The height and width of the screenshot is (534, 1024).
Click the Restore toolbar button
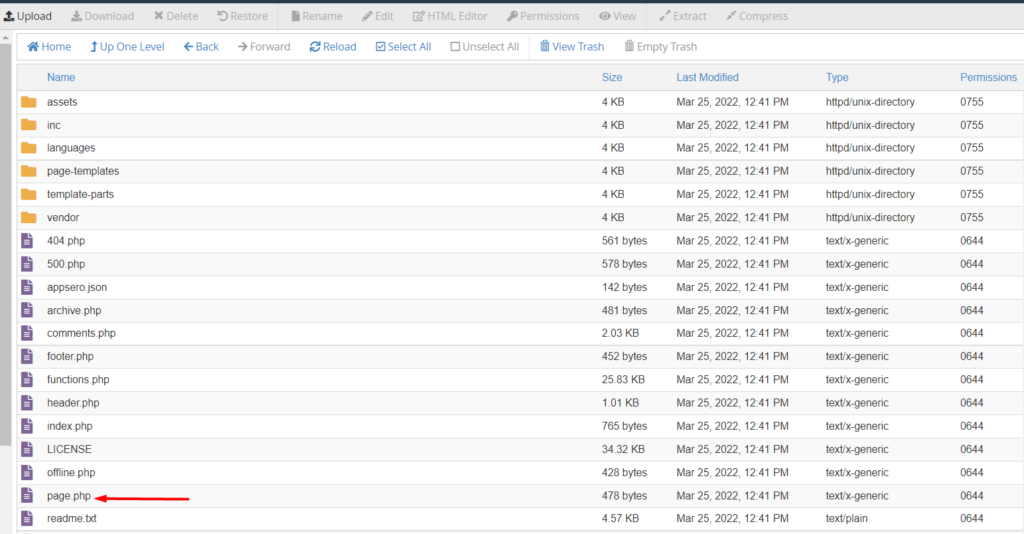242,16
